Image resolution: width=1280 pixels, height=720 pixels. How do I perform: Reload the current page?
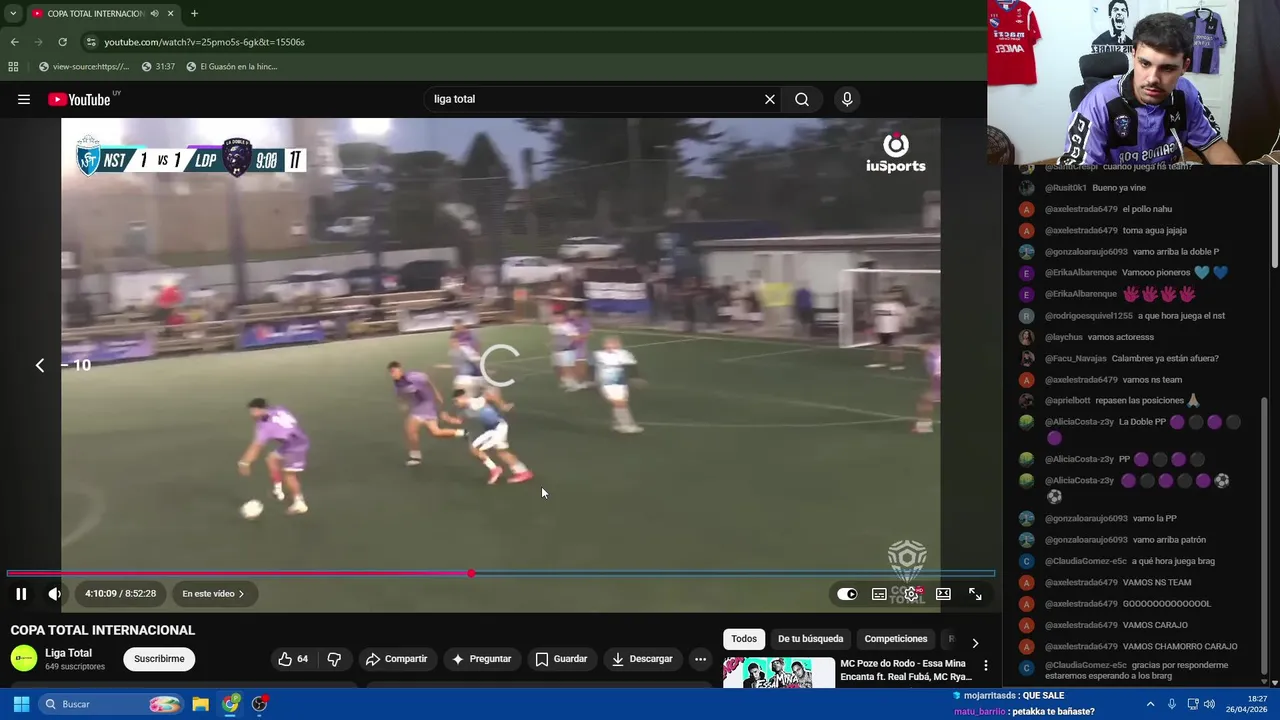pyautogui.click(x=62, y=42)
